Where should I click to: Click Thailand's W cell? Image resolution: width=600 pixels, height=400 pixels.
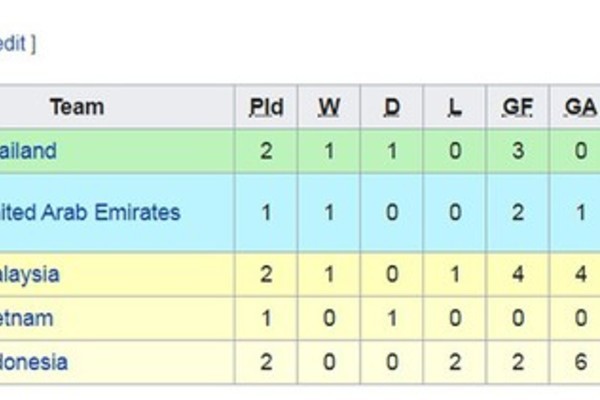click(x=328, y=151)
